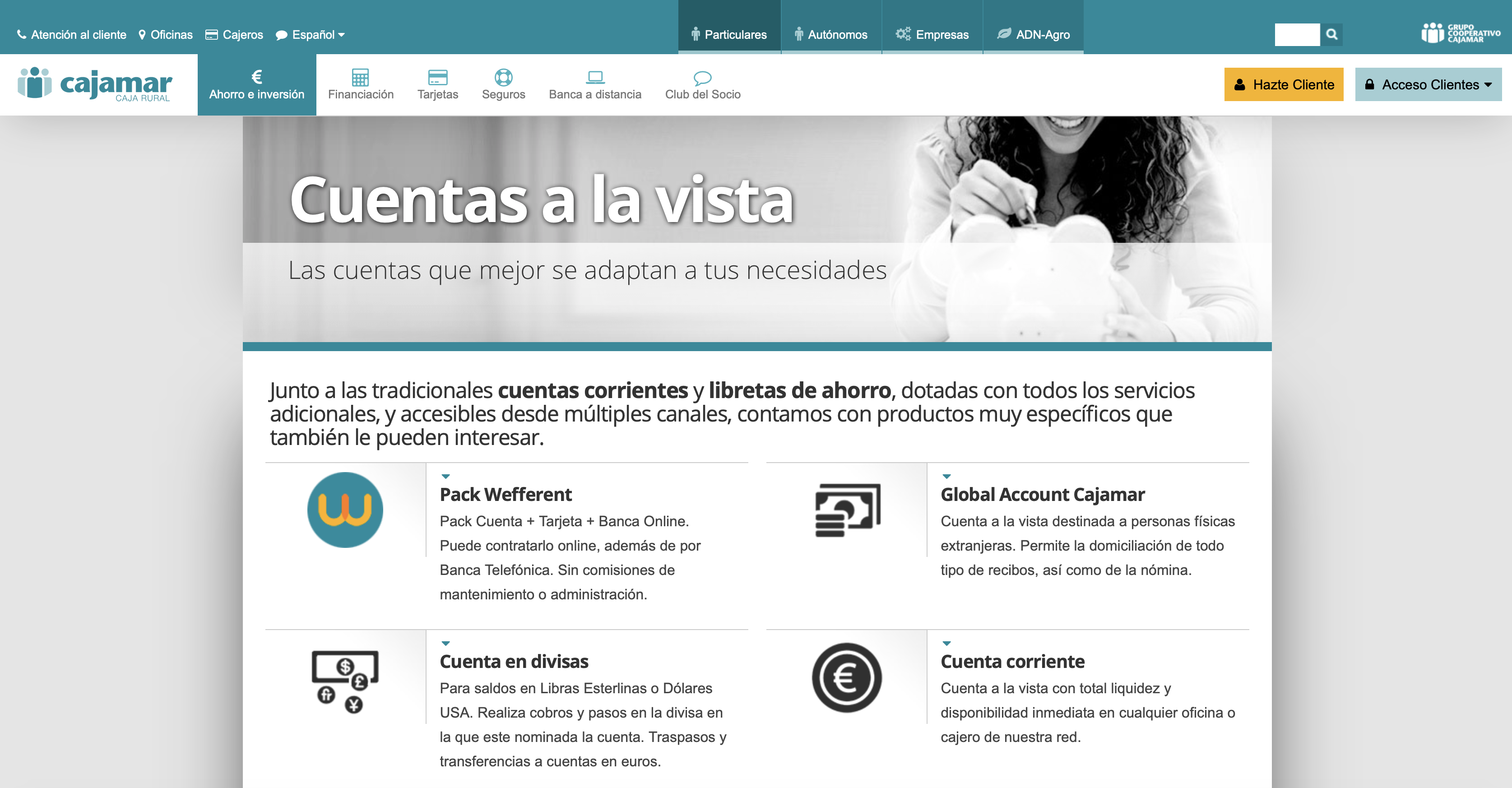Open the Tarjetas menu
Screen dimensions: 1512x788
[438, 84]
